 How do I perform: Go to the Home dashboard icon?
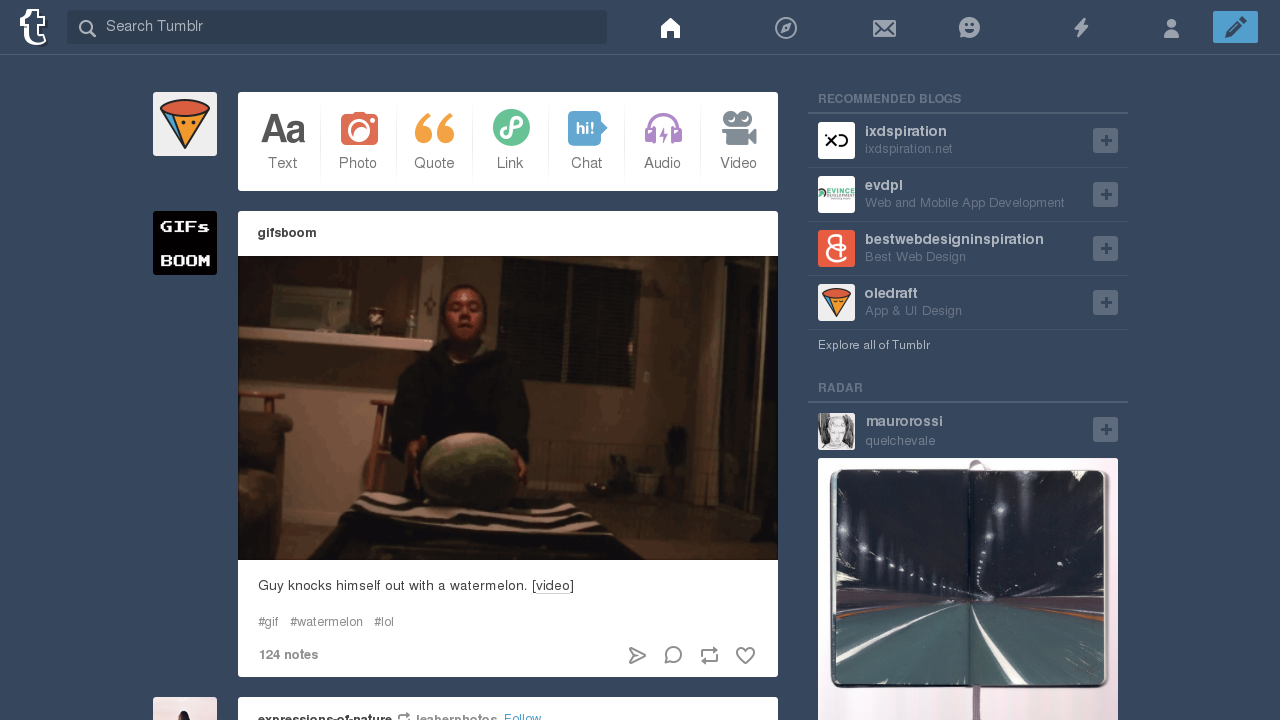(670, 28)
